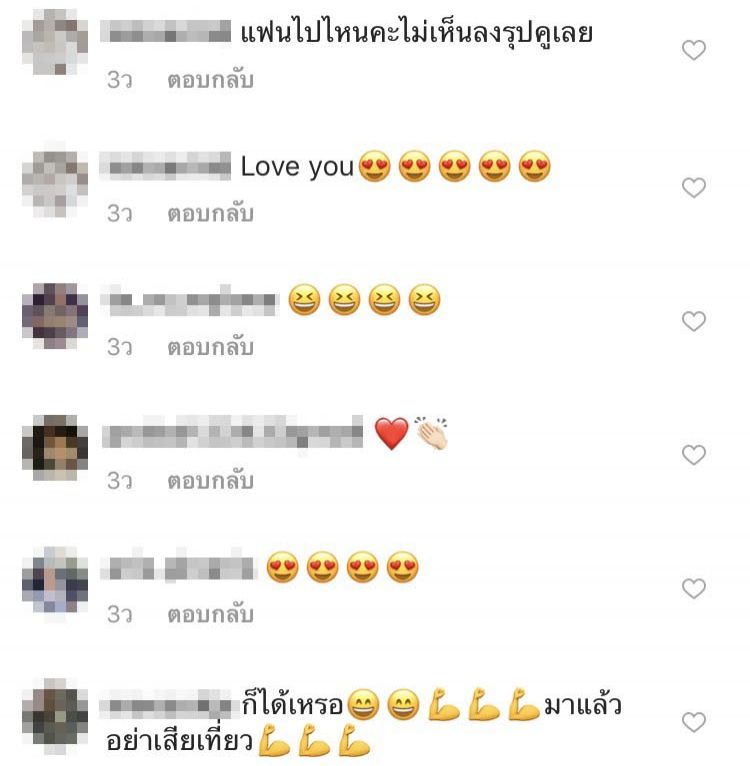
Task: Open avatar of four heart-eyes commenter
Action: pyautogui.click(x=55, y=581)
